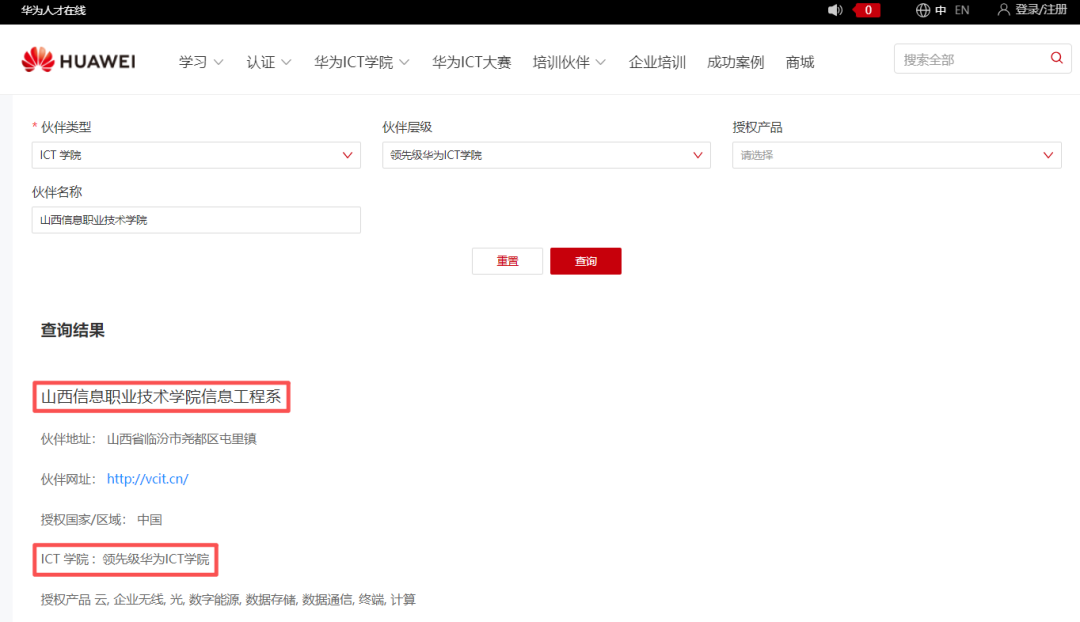Switch to the 商城 section

[x=799, y=62]
